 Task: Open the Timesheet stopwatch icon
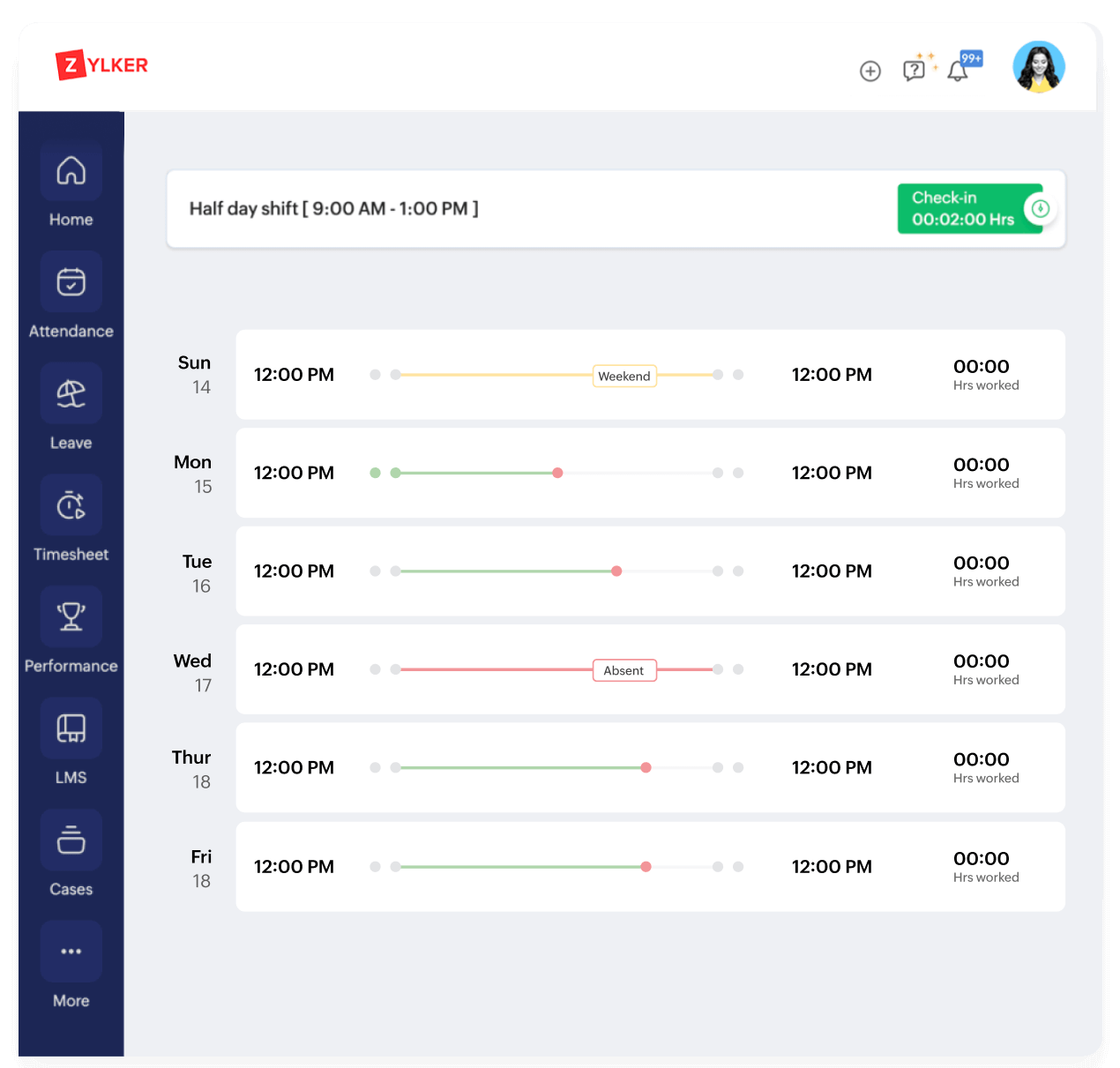point(71,505)
